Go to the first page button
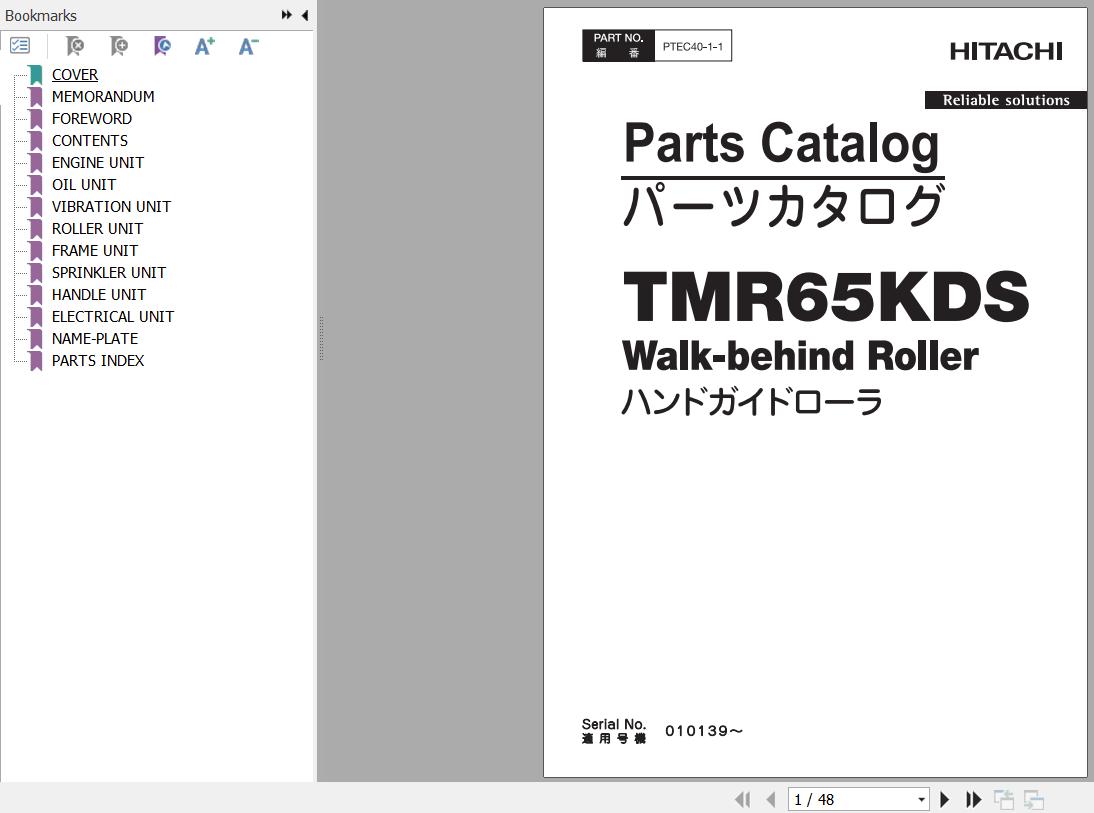The image size is (1094, 813). pos(742,799)
